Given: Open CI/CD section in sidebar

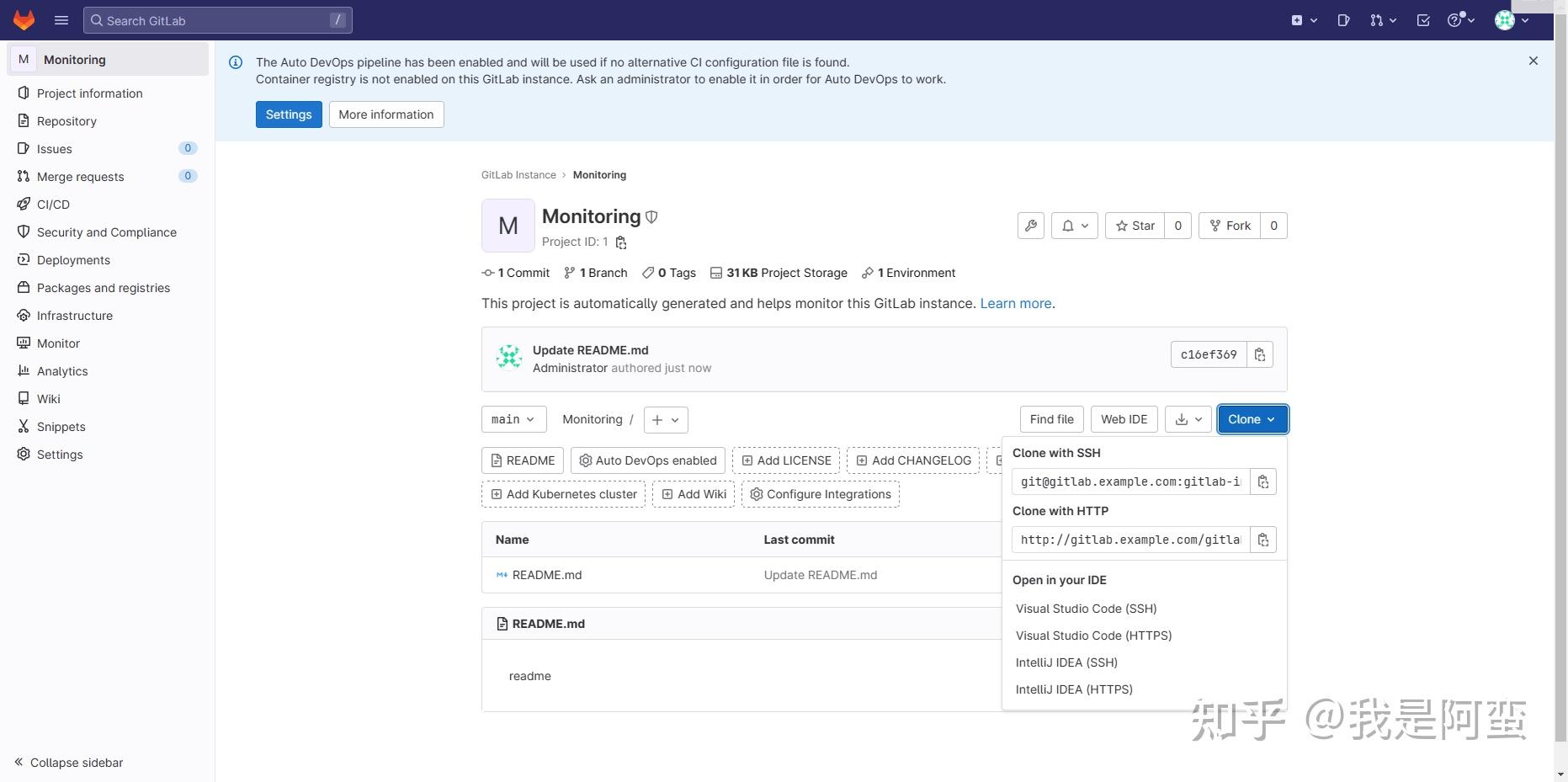Looking at the screenshot, I should coord(53,204).
